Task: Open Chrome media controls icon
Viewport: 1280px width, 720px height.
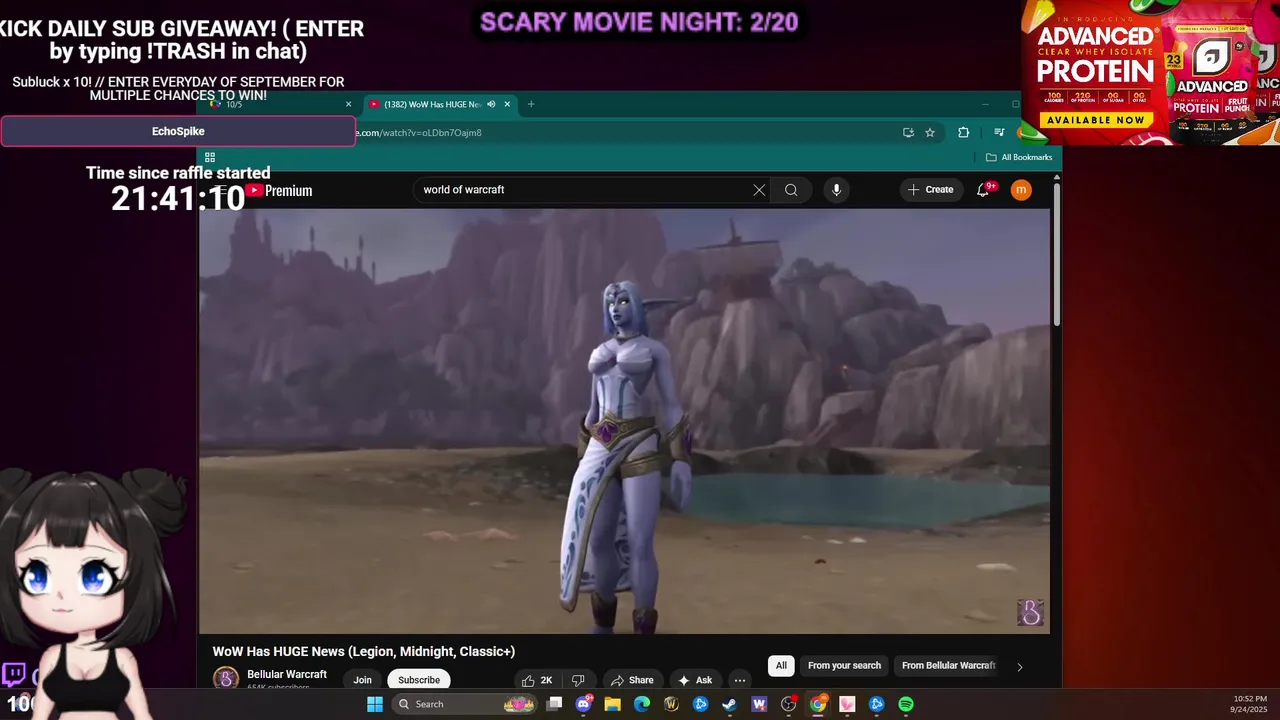Action: (x=998, y=132)
